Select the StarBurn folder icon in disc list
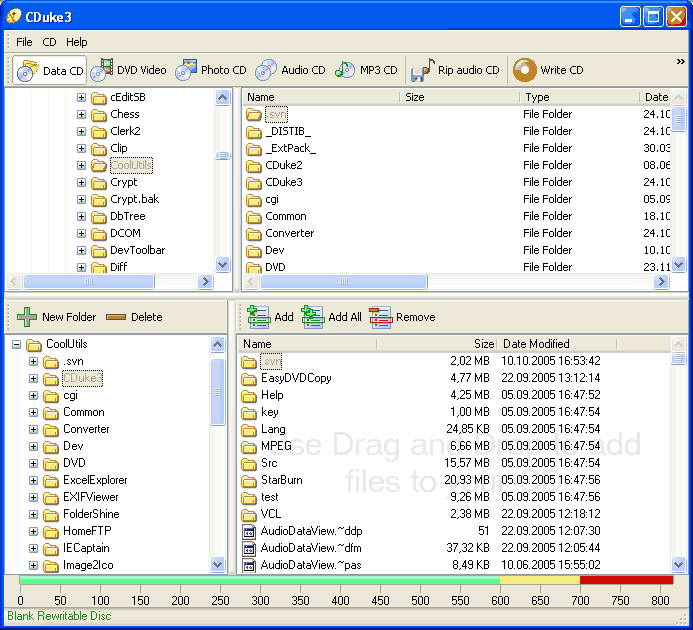Screen dimensions: 693x630 (249, 481)
